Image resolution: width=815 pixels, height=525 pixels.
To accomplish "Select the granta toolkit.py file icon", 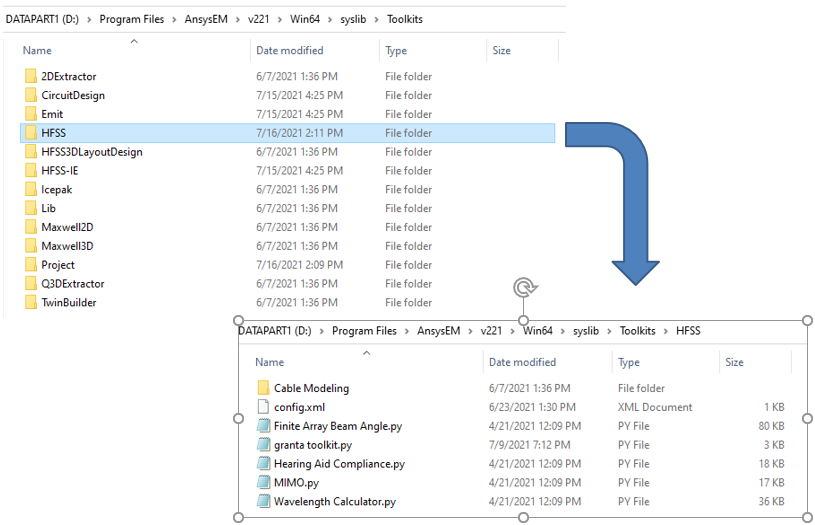I will [x=263, y=445].
